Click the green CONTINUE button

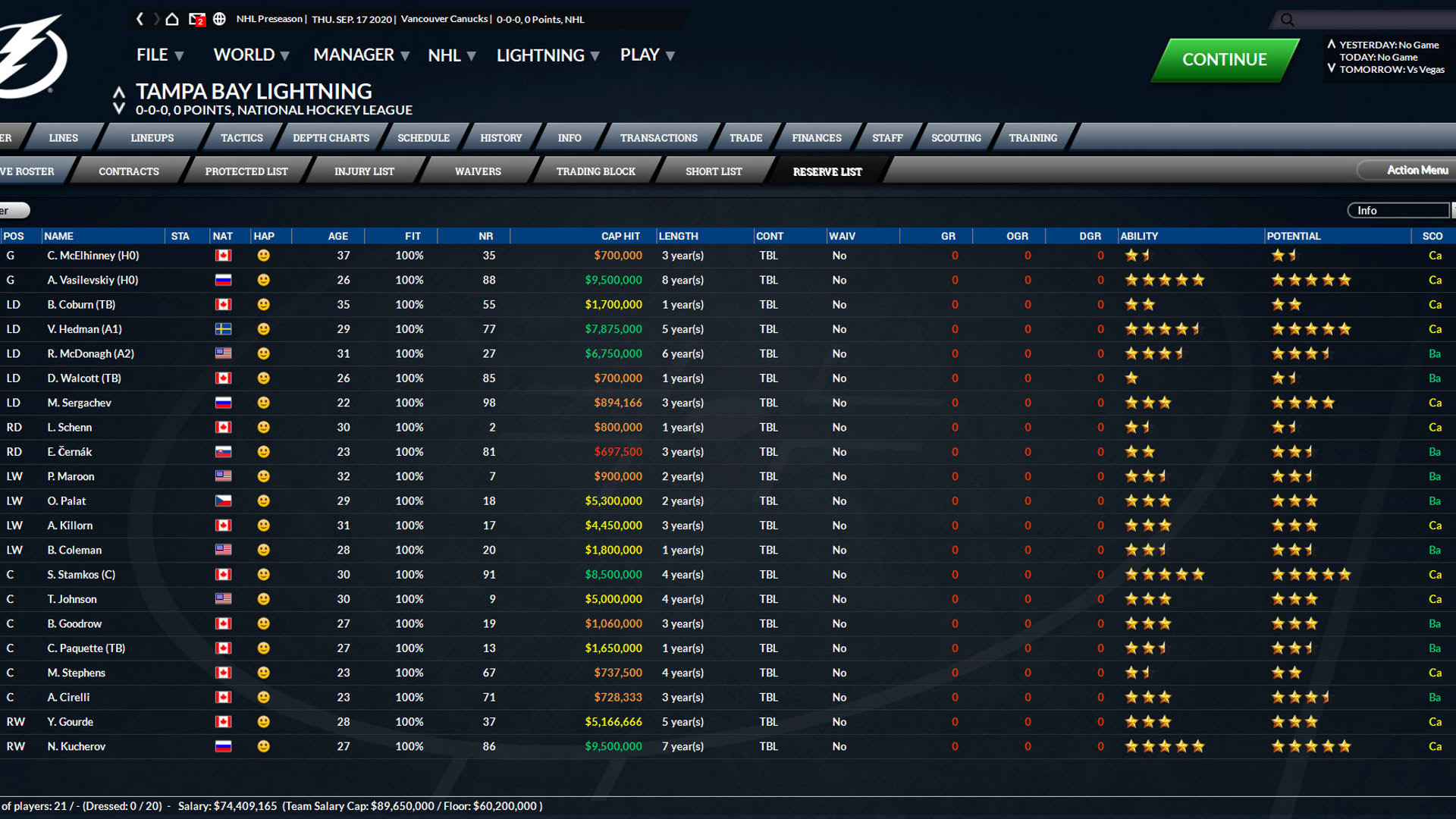pyautogui.click(x=1225, y=59)
